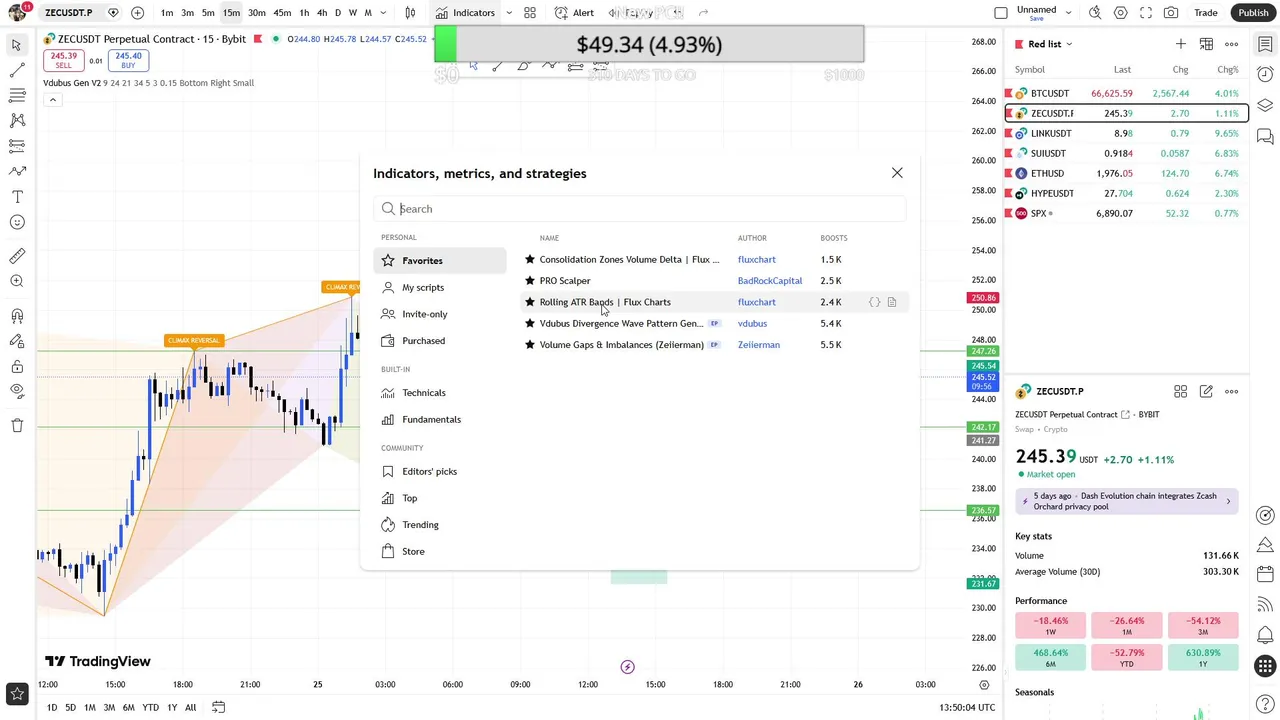This screenshot has height=720, width=1280.
Task: Open Technicals built-in category
Action: tap(440, 393)
